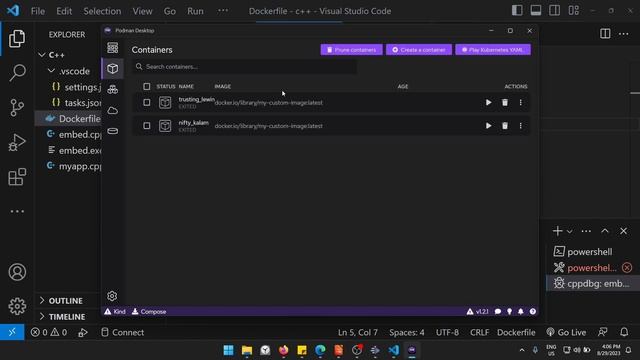This screenshot has width=640, height=360.
Task: Open Pods section in Podman Desktop
Action: point(113,89)
